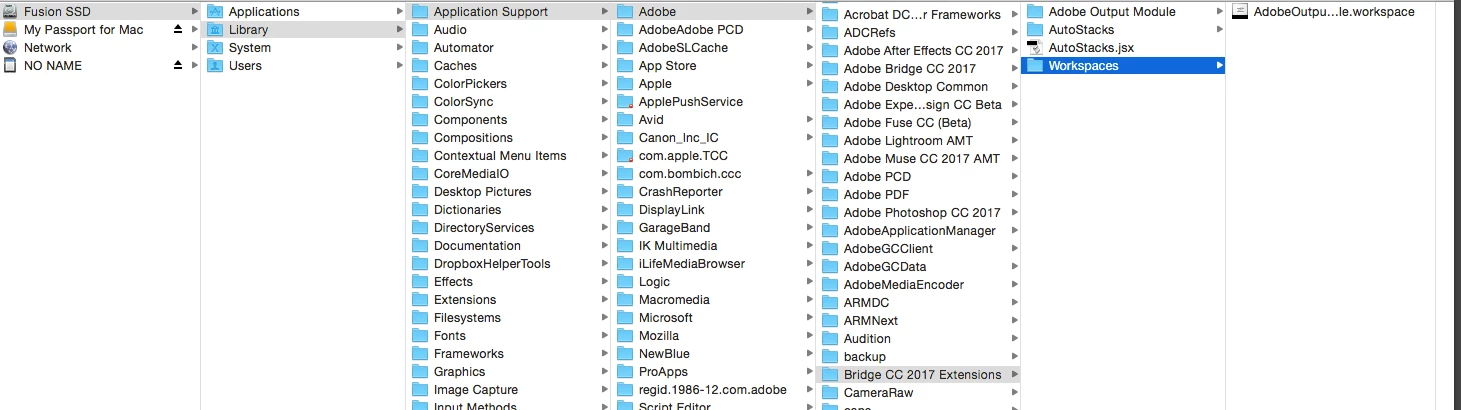Screen dimensions: 1461x410
Task: Expand arrow beside Adobe Photoshop CC 2017
Action: (1014, 213)
